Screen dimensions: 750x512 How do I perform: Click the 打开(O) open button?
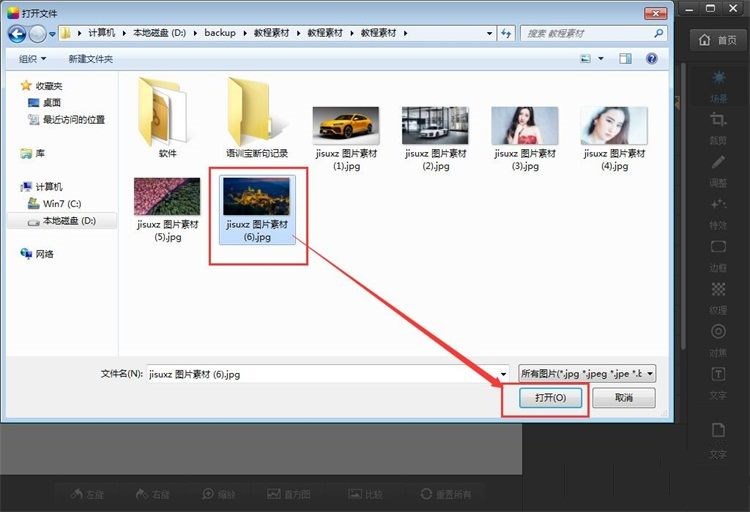[550, 398]
